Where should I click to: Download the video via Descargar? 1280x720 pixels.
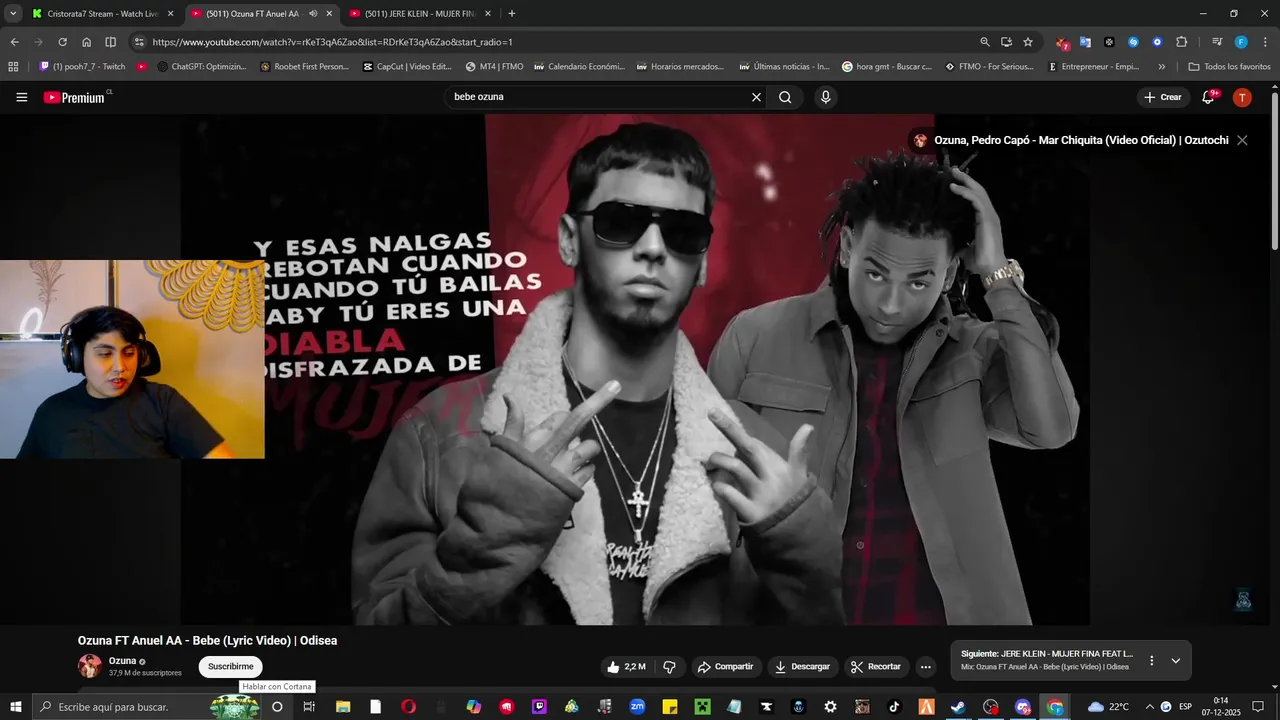802,667
